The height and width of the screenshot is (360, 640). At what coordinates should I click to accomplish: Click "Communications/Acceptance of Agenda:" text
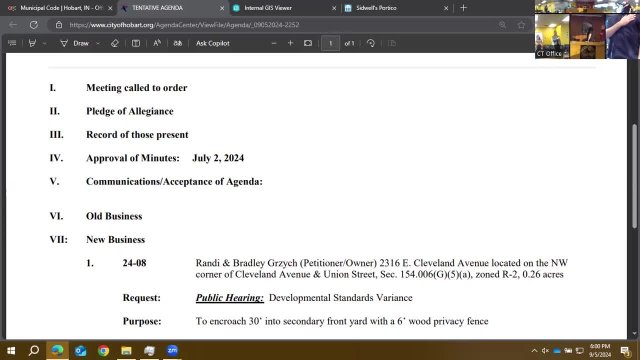(174, 182)
